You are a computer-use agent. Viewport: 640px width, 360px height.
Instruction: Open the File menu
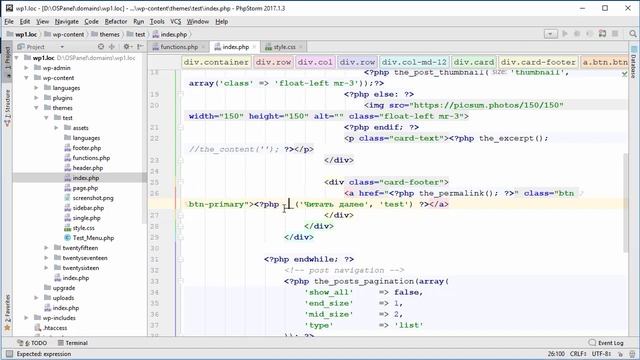coord(9,21)
